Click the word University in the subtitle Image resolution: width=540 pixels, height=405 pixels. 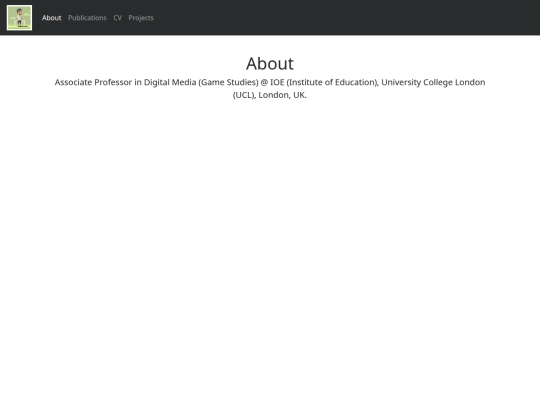click(401, 83)
